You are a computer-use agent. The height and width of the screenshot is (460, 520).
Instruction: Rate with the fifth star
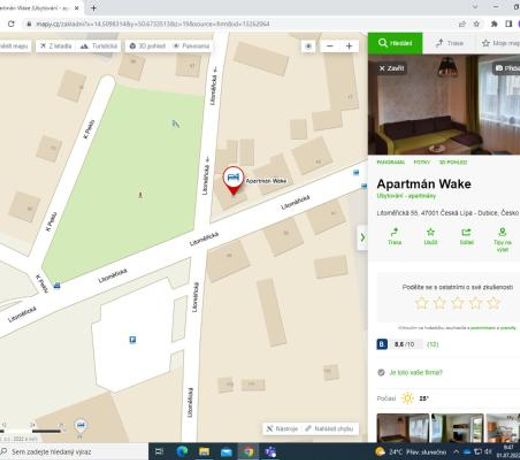[x=493, y=303]
